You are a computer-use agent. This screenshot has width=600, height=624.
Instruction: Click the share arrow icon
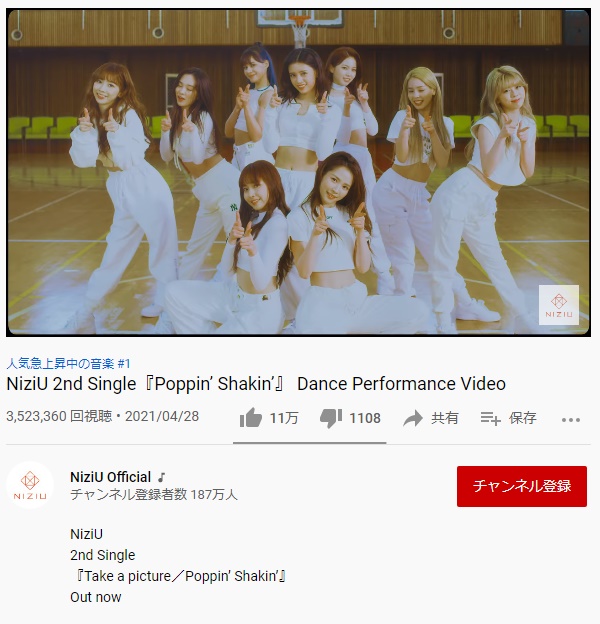[413, 418]
